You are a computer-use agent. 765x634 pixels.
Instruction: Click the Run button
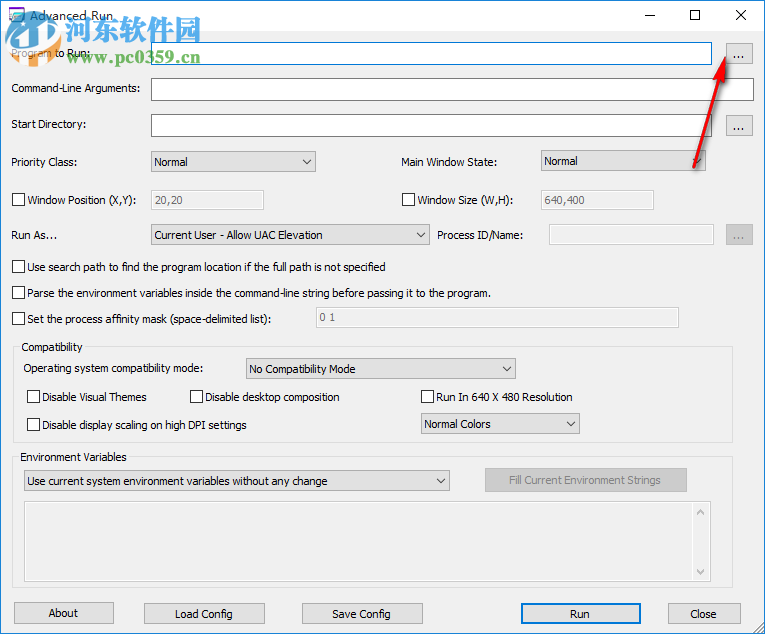click(x=581, y=614)
